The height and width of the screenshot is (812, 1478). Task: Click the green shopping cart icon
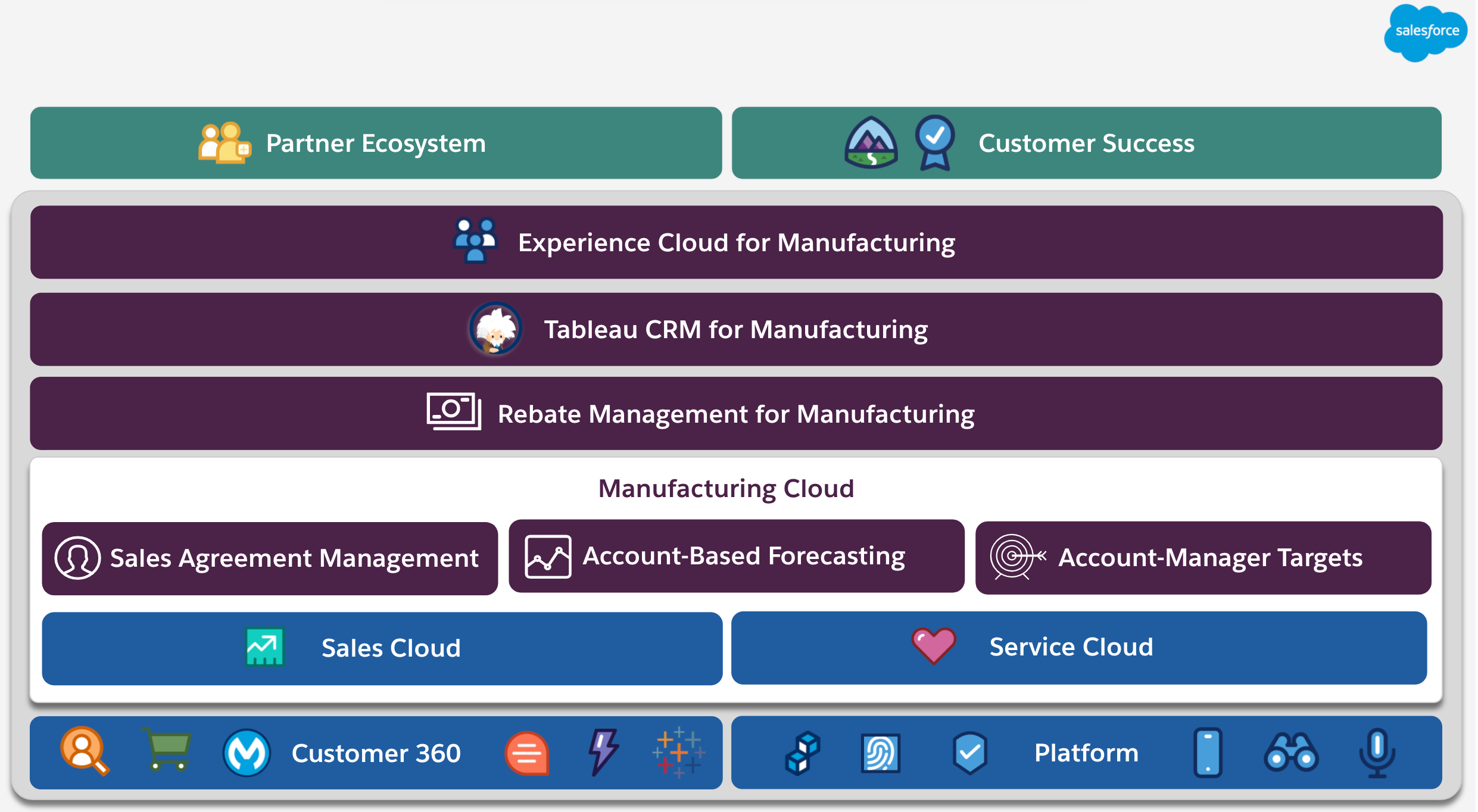click(x=167, y=749)
